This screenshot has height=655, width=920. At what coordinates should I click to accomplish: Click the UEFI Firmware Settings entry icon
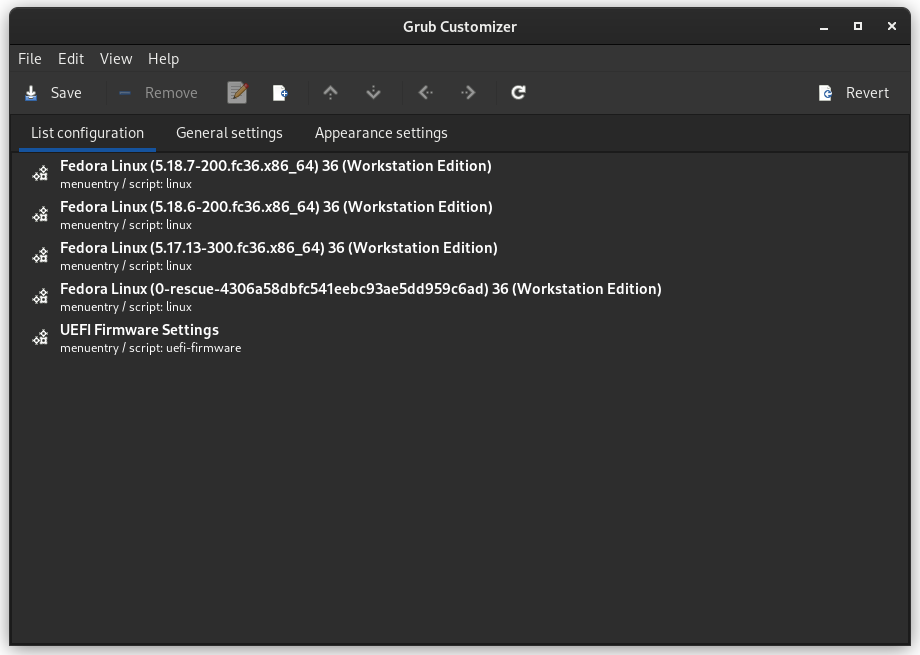coord(40,338)
